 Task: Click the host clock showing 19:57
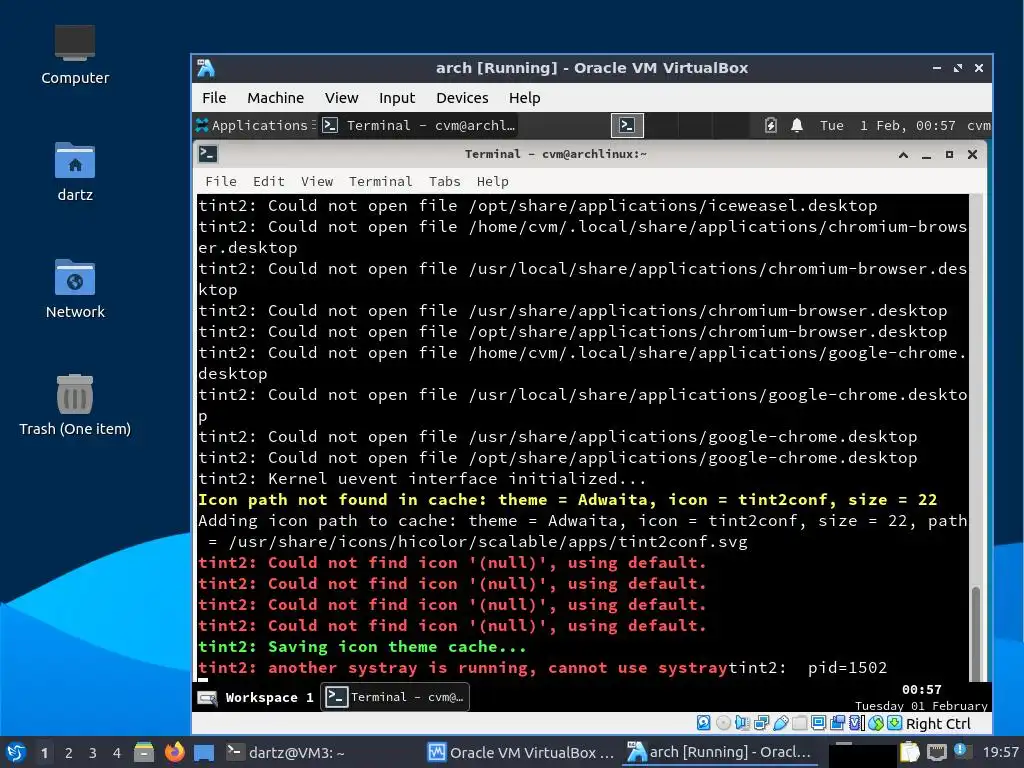click(x=1000, y=752)
